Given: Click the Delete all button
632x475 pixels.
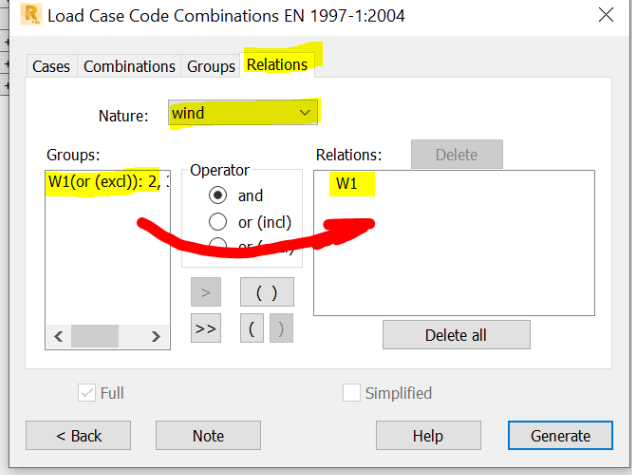Looking at the screenshot, I should [456, 335].
